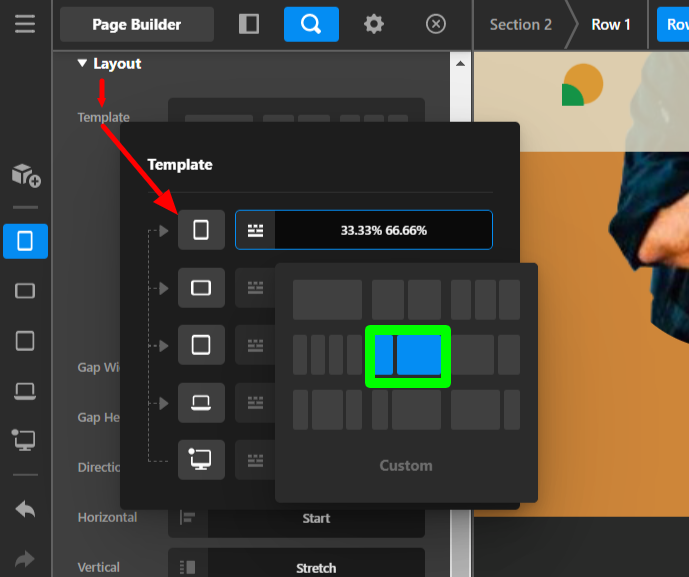Go to Section 2 breadcrumb
The image size is (689, 577).
tap(520, 24)
